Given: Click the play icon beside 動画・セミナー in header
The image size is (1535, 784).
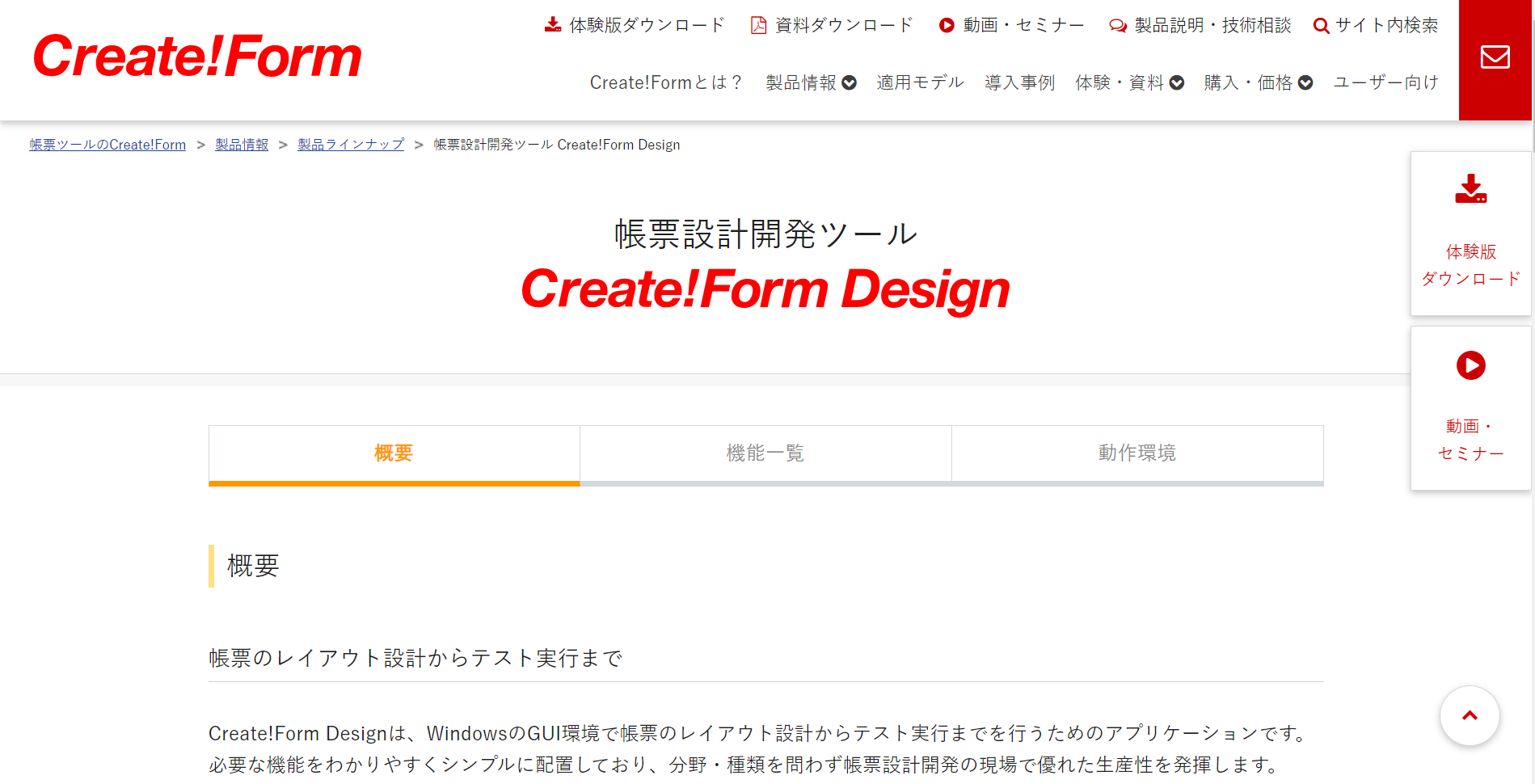Looking at the screenshot, I should (947, 25).
